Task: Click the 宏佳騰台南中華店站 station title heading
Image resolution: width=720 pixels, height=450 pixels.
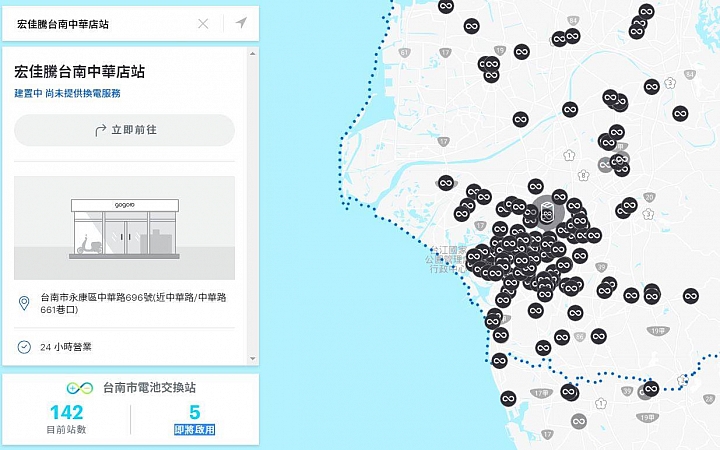Action: click(79, 72)
